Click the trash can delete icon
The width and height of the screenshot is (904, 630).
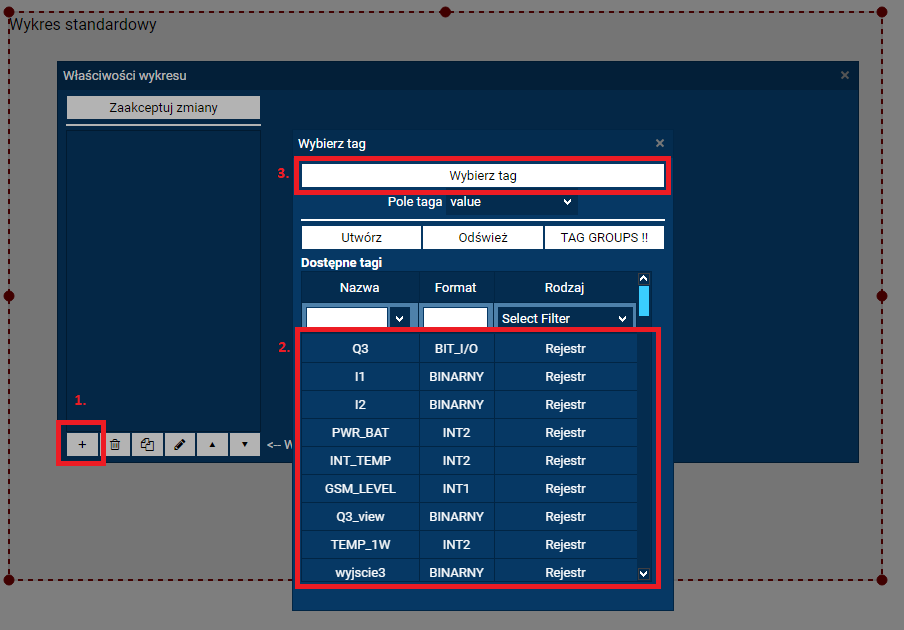(115, 445)
